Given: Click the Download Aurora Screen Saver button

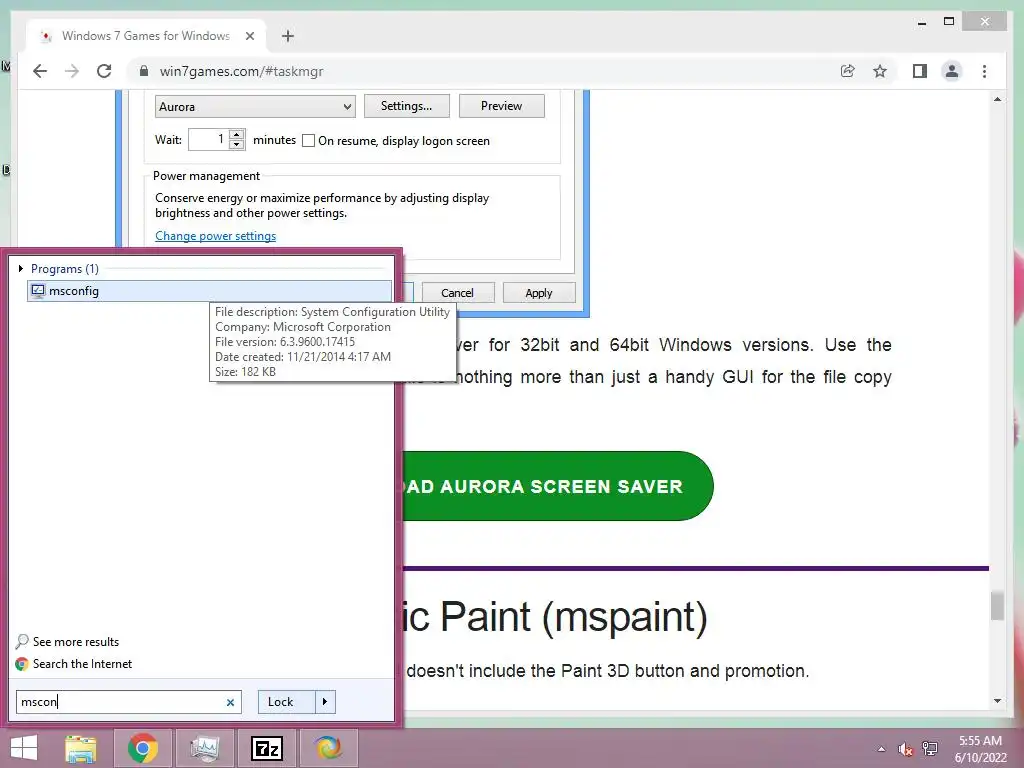Looking at the screenshot, I should [x=557, y=486].
